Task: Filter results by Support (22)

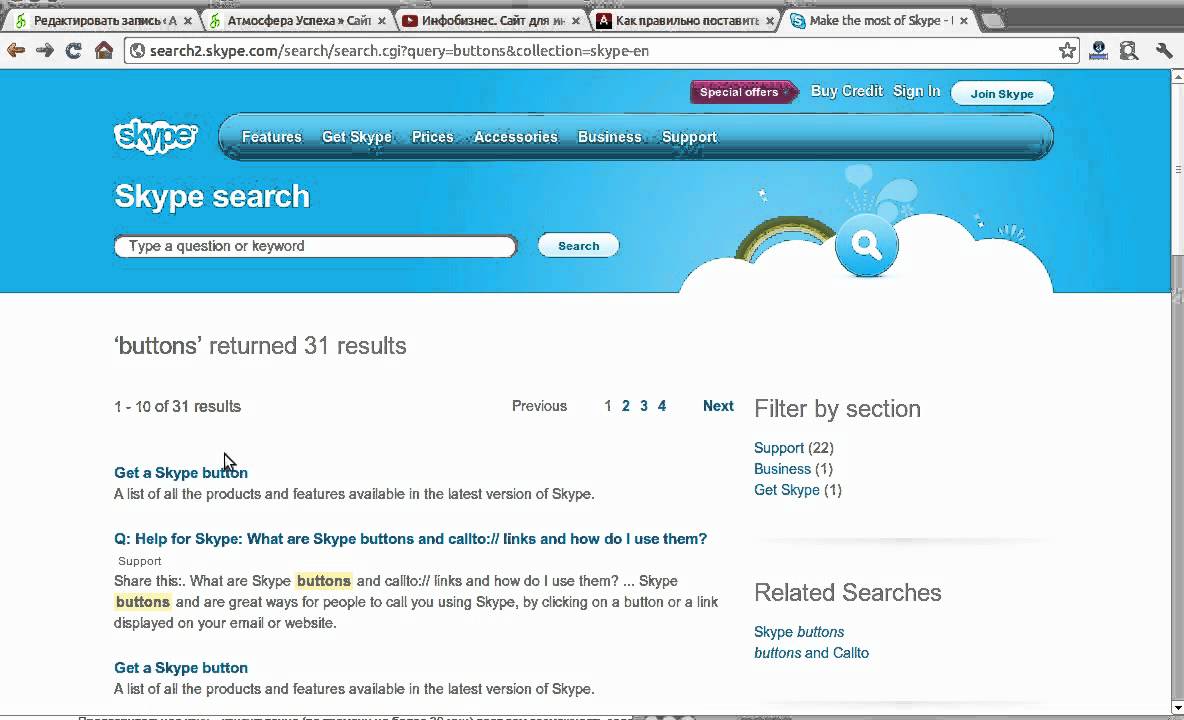Action: coord(794,448)
